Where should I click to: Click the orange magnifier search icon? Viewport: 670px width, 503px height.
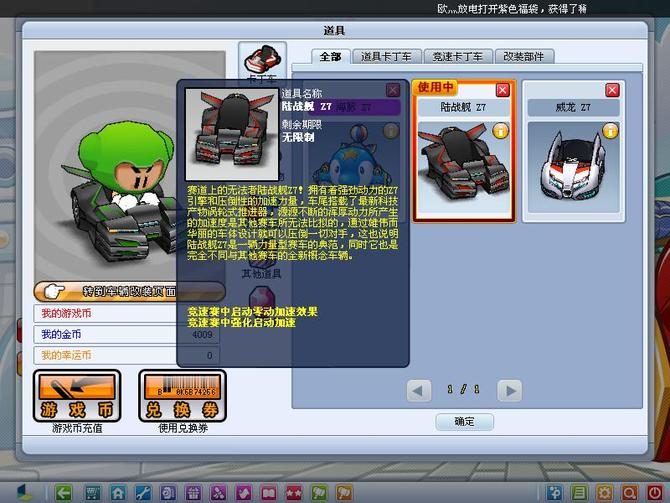[629, 493]
